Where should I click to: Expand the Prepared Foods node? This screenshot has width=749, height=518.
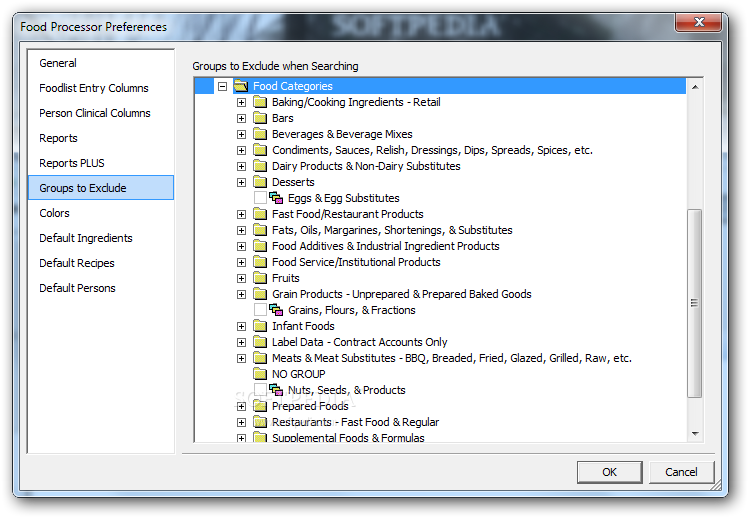(241, 406)
